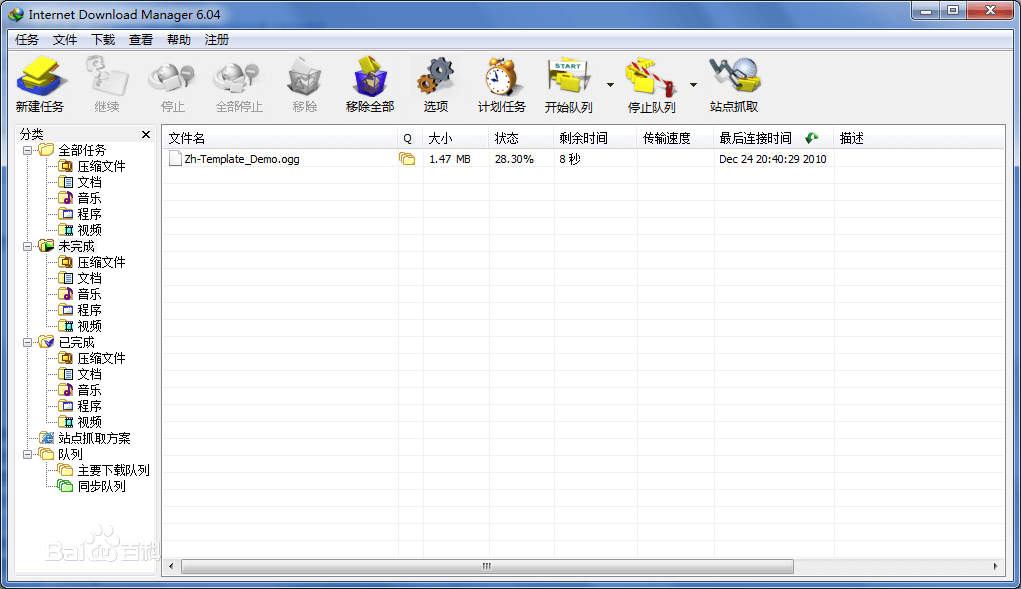Select 主要下载队列 queue
Screen dimensions: 1021x589
(x=113, y=470)
